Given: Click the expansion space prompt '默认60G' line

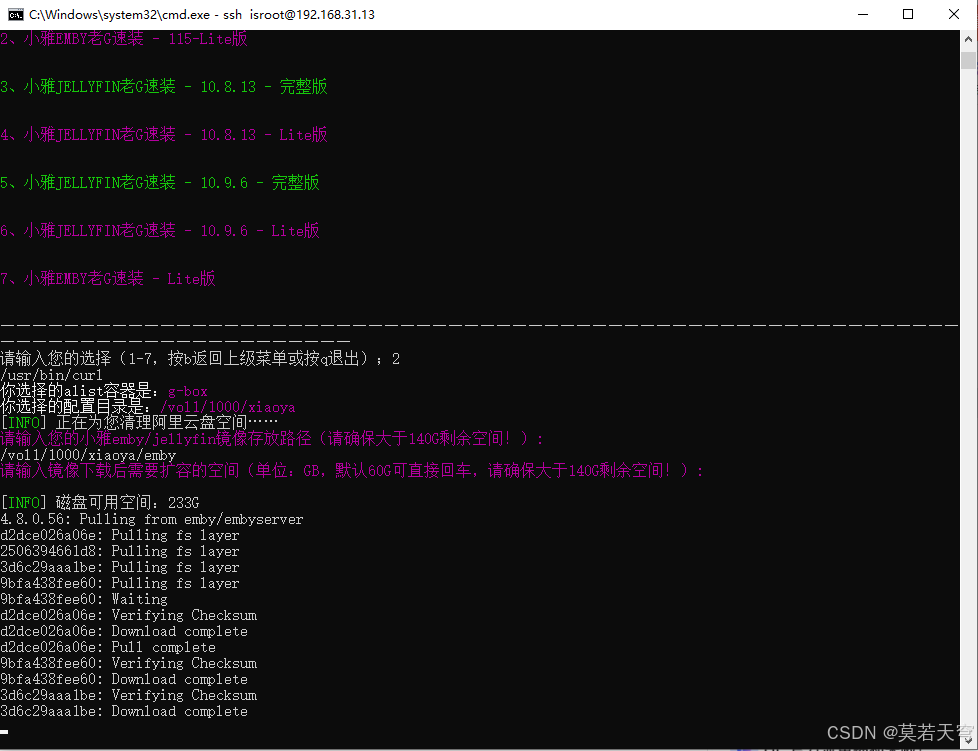Looking at the screenshot, I should pyautogui.click(x=352, y=471).
